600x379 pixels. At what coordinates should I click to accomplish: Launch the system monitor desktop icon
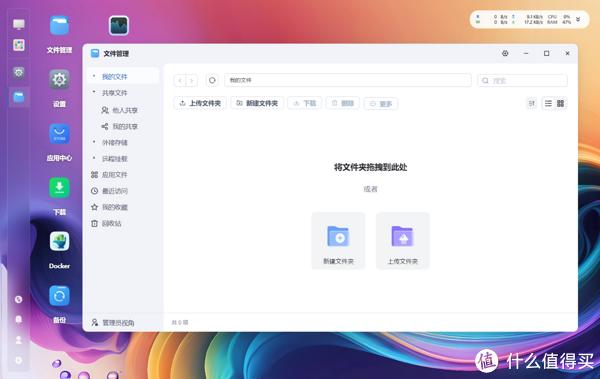(x=119, y=26)
